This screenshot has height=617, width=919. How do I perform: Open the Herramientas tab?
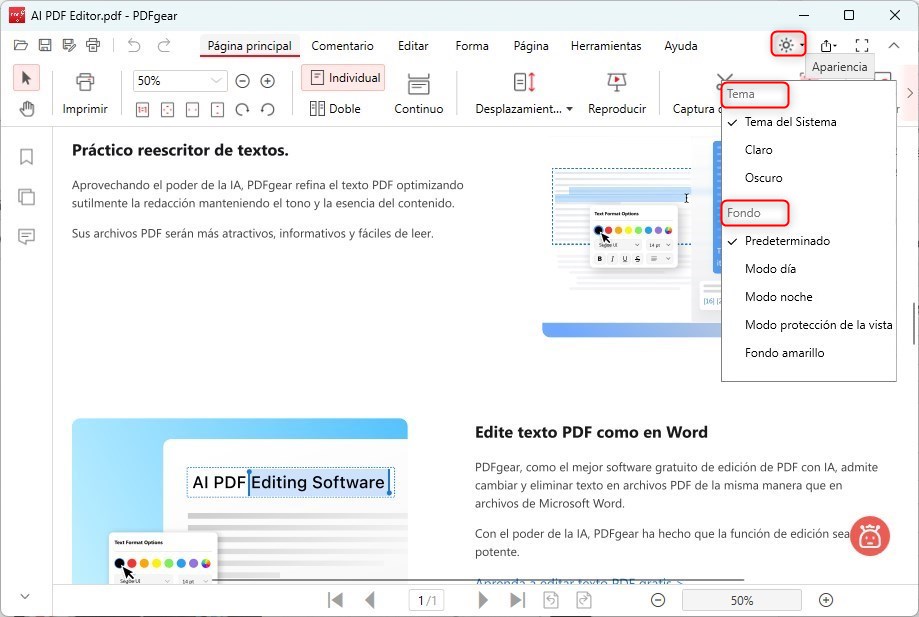606,46
